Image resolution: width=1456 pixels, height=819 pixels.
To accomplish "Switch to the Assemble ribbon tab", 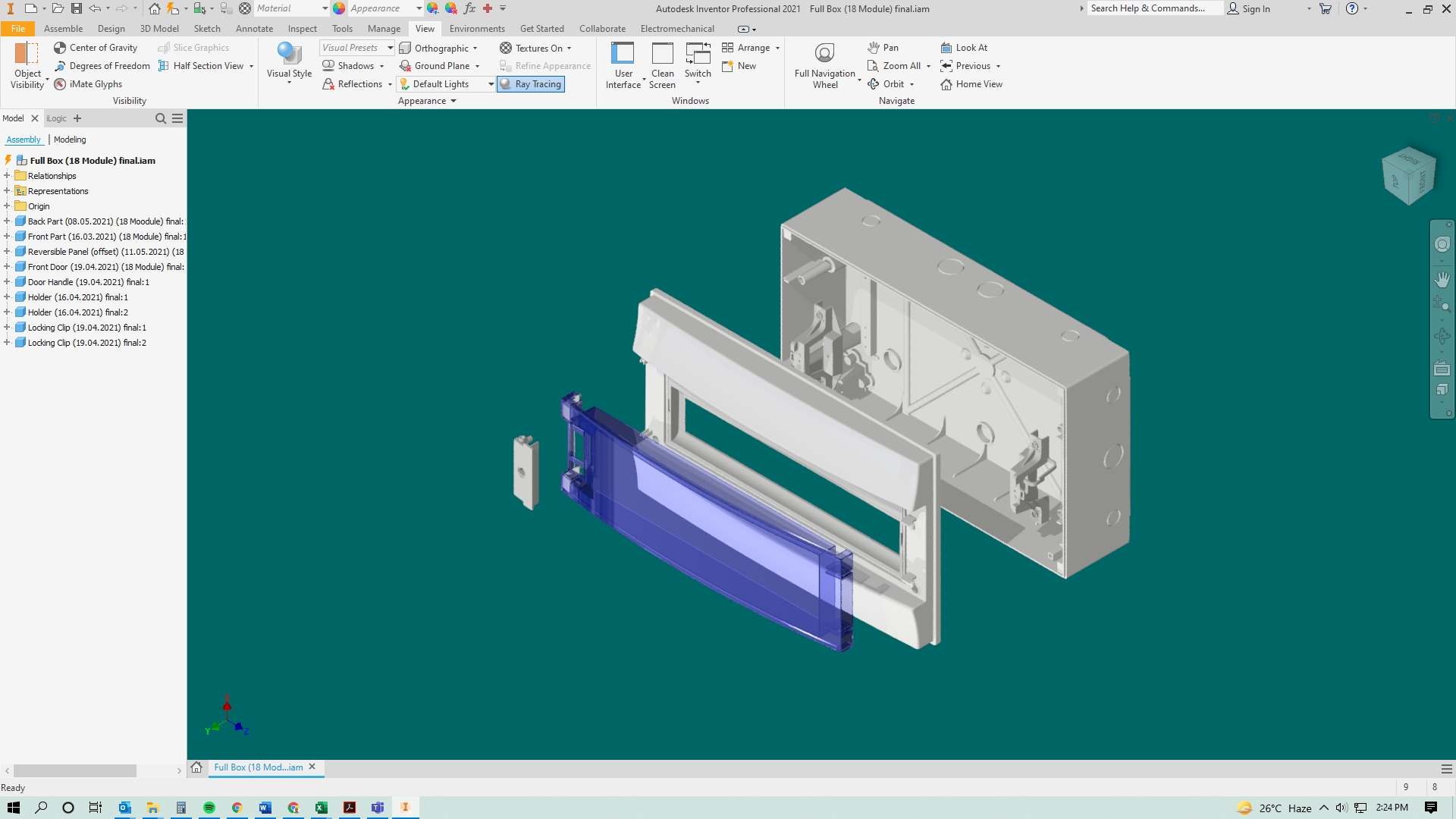I will click(63, 29).
